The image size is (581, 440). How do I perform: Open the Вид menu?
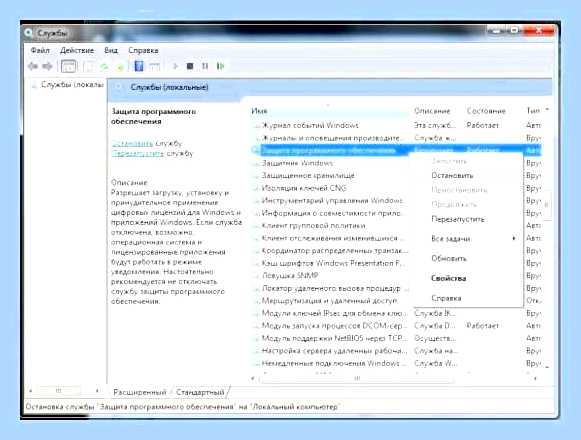(111, 50)
